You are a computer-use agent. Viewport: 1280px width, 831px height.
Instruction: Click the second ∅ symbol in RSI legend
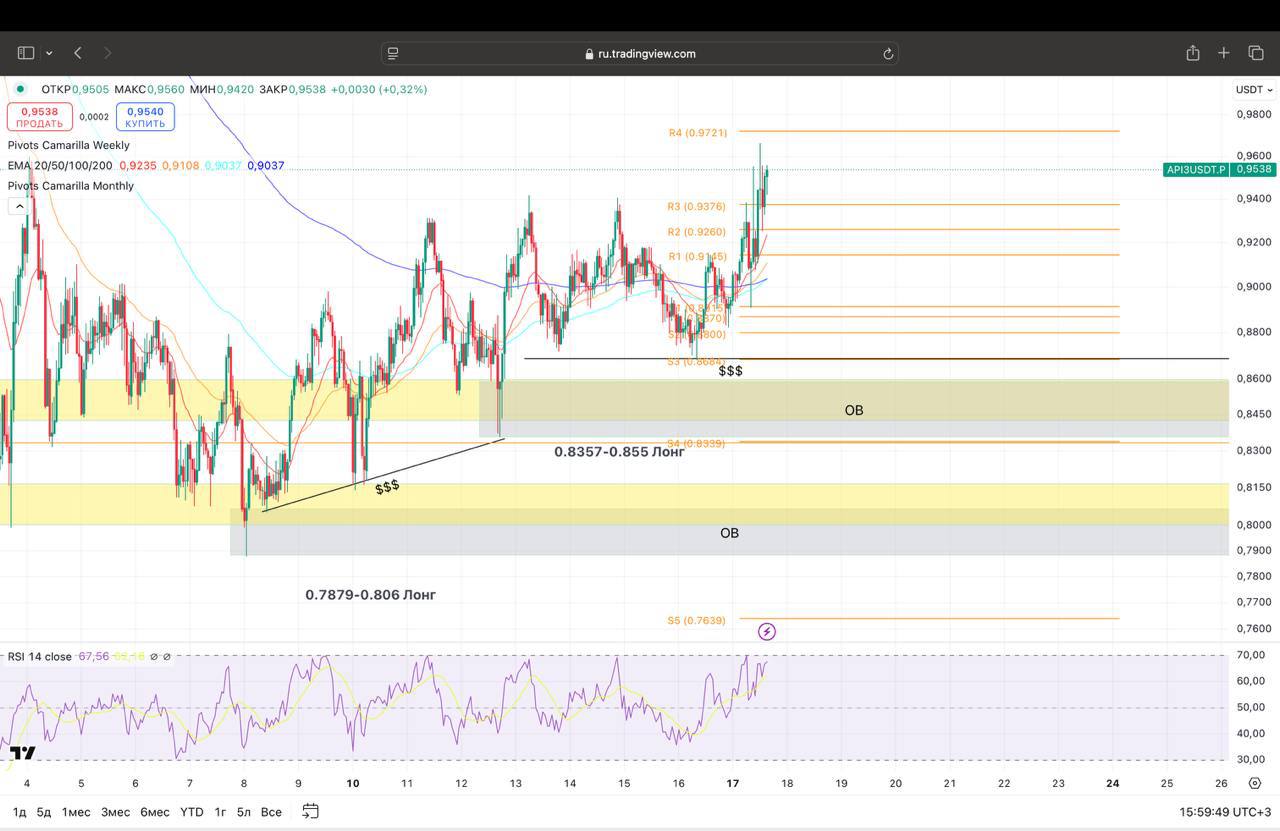click(x=167, y=657)
